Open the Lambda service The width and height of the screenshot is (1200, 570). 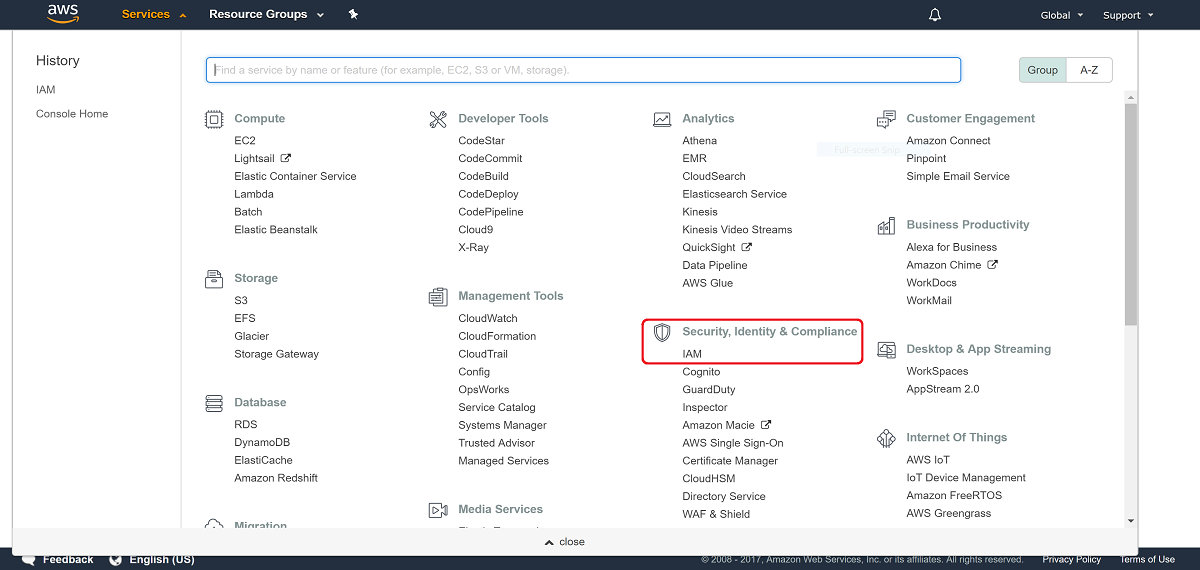point(254,194)
